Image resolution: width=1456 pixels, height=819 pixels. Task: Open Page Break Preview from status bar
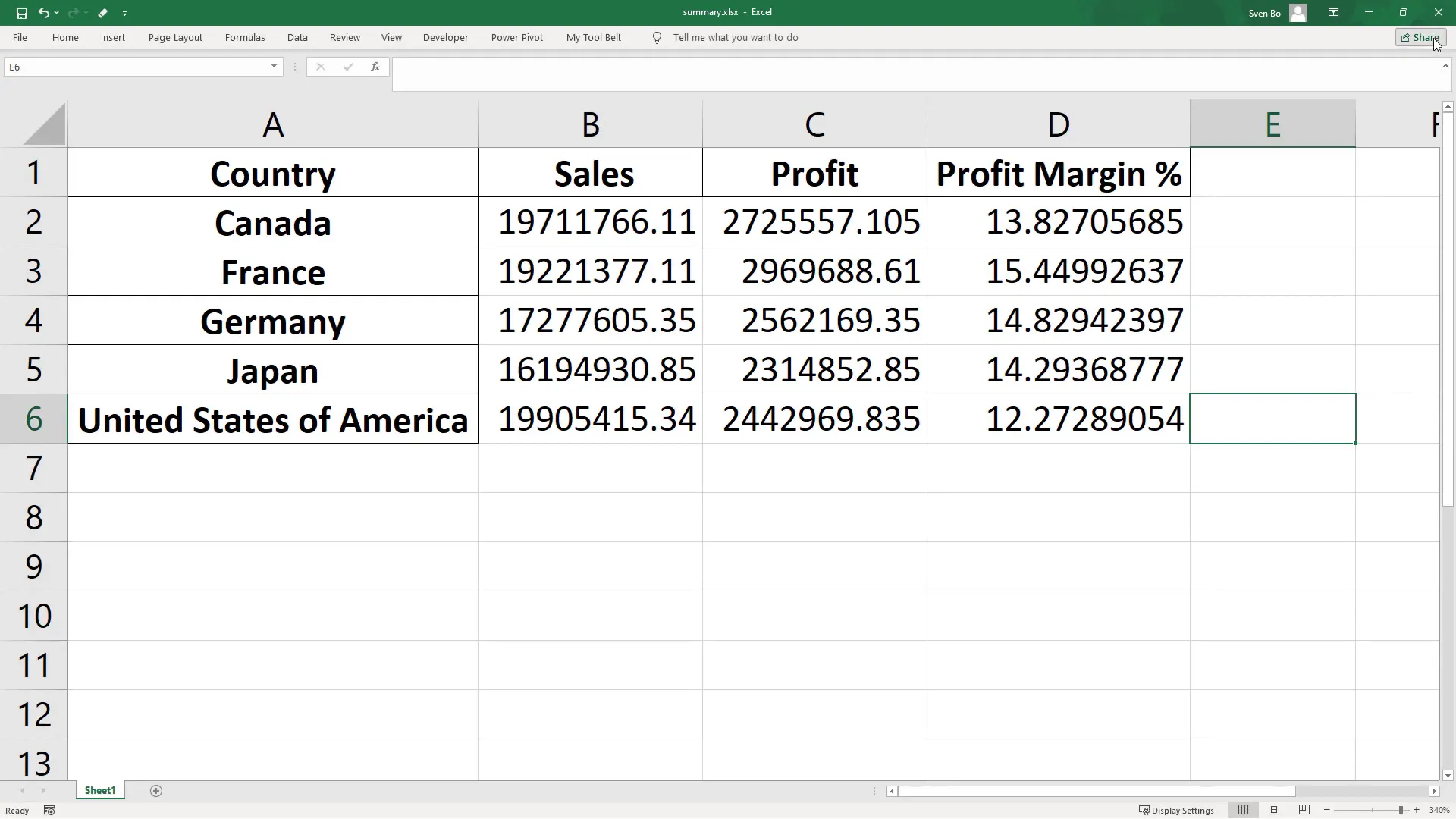[1304, 810]
